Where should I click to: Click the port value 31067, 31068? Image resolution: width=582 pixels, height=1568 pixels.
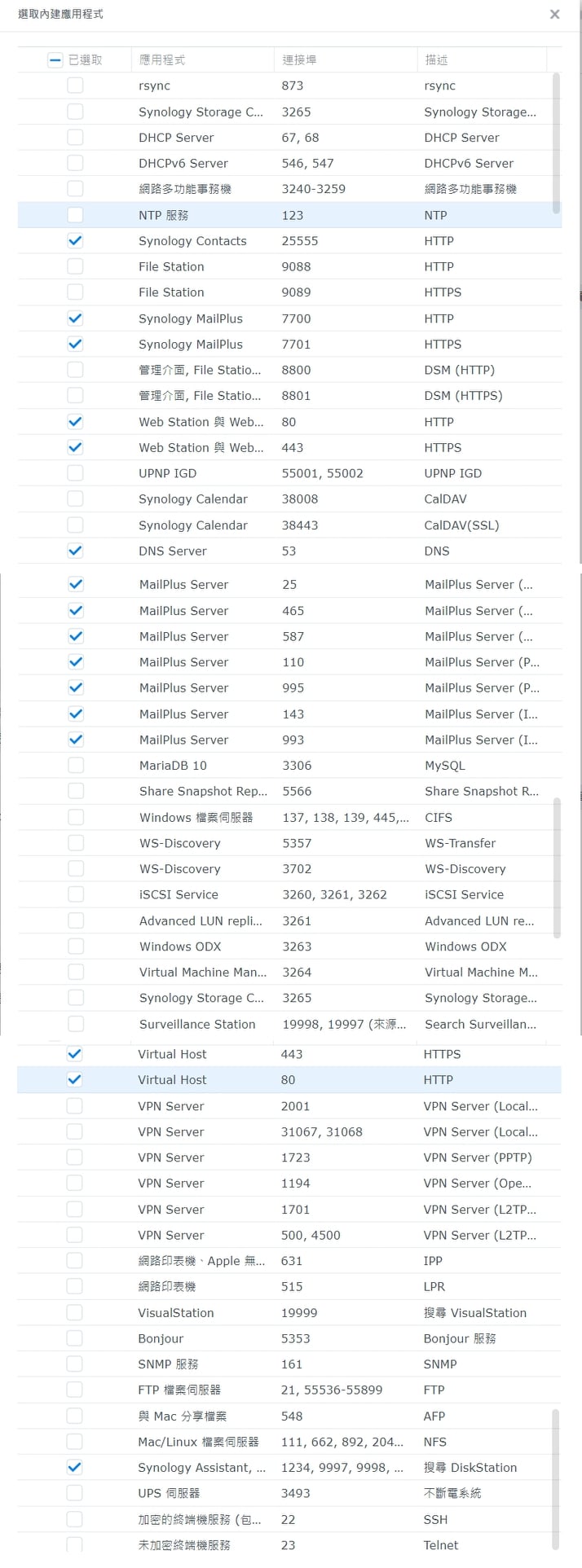(322, 1131)
